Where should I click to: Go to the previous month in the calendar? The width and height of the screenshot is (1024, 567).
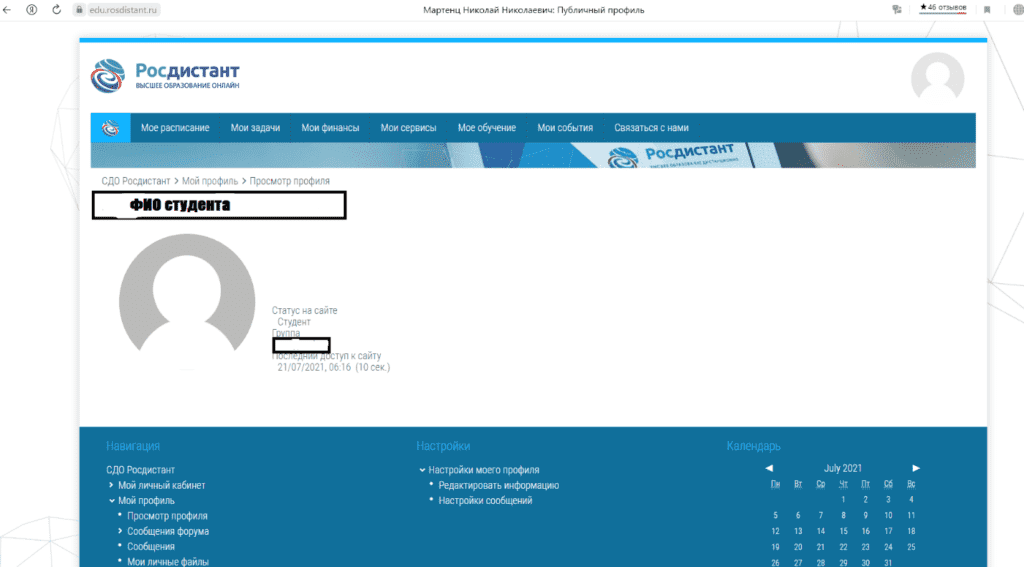[x=769, y=468]
